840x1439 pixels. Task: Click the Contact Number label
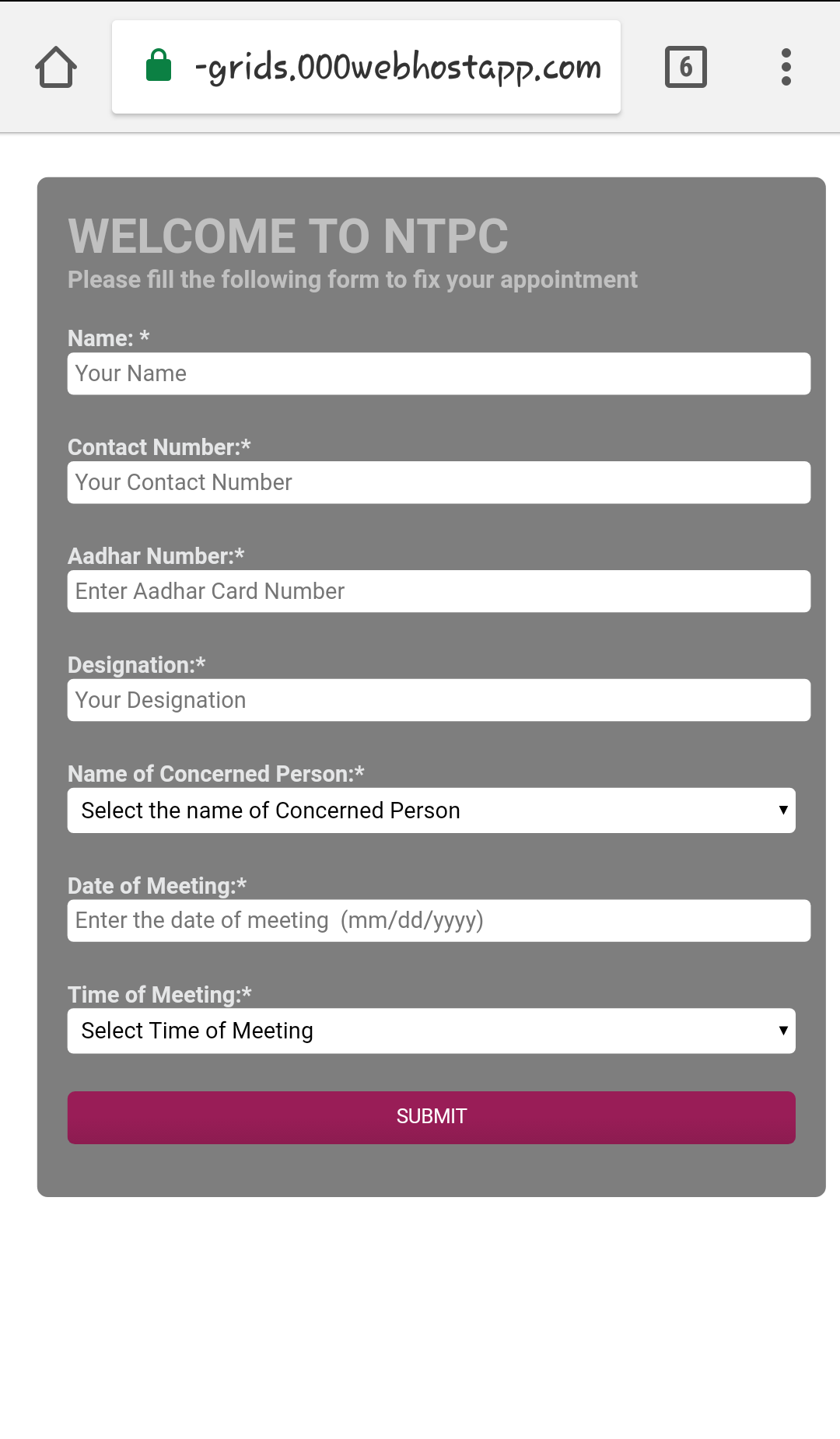click(x=159, y=447)
